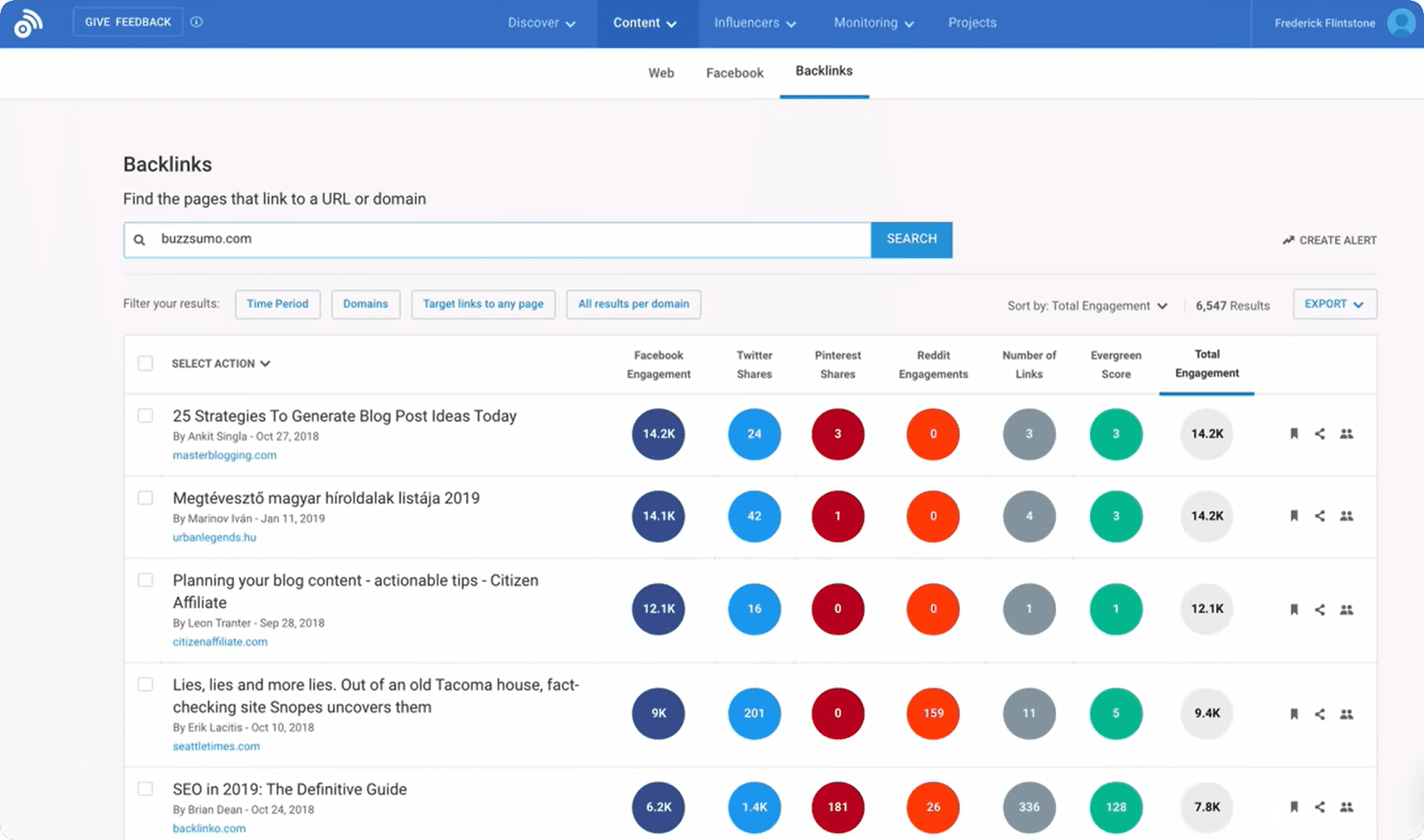
Task: View sharers of the Lies, lies article
Action: [1347, 714]
